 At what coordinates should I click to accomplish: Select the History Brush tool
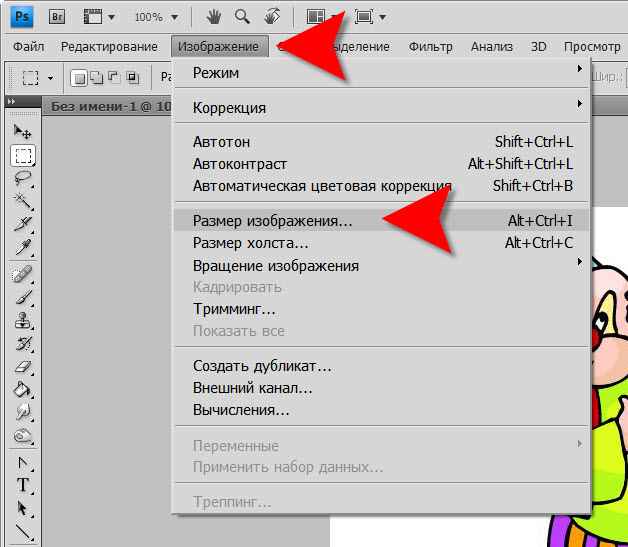click(x=22, y=344)
